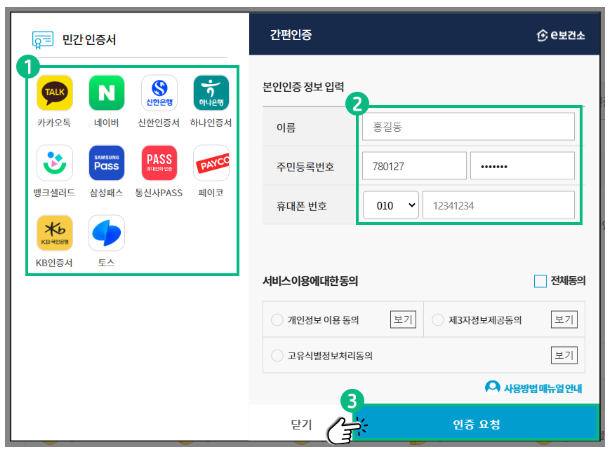Select carrier PASS authentication icon
611x449 pixels.
click(159, 163)
